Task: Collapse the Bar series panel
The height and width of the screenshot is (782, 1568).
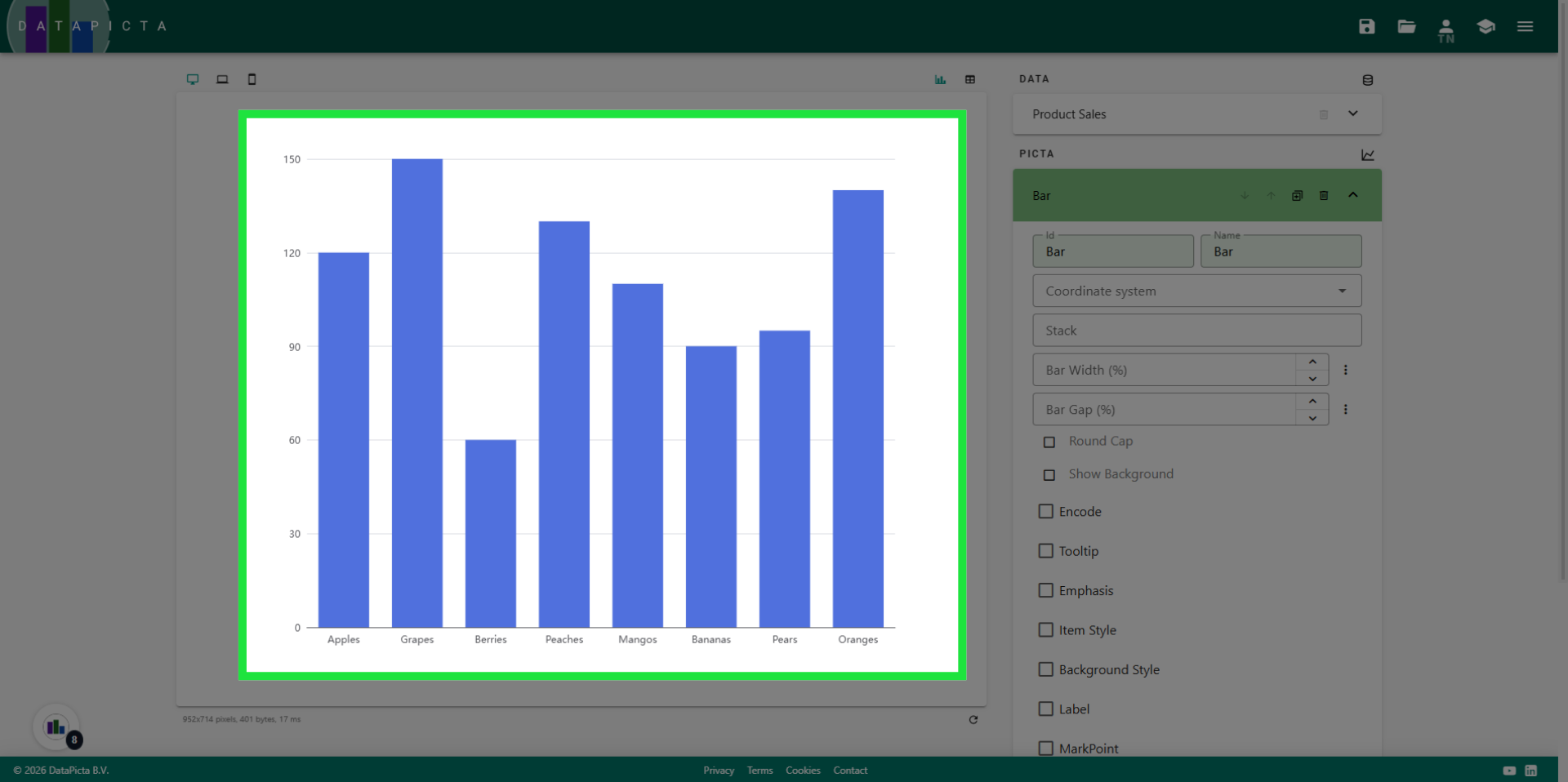Action: click(1352, 195)
